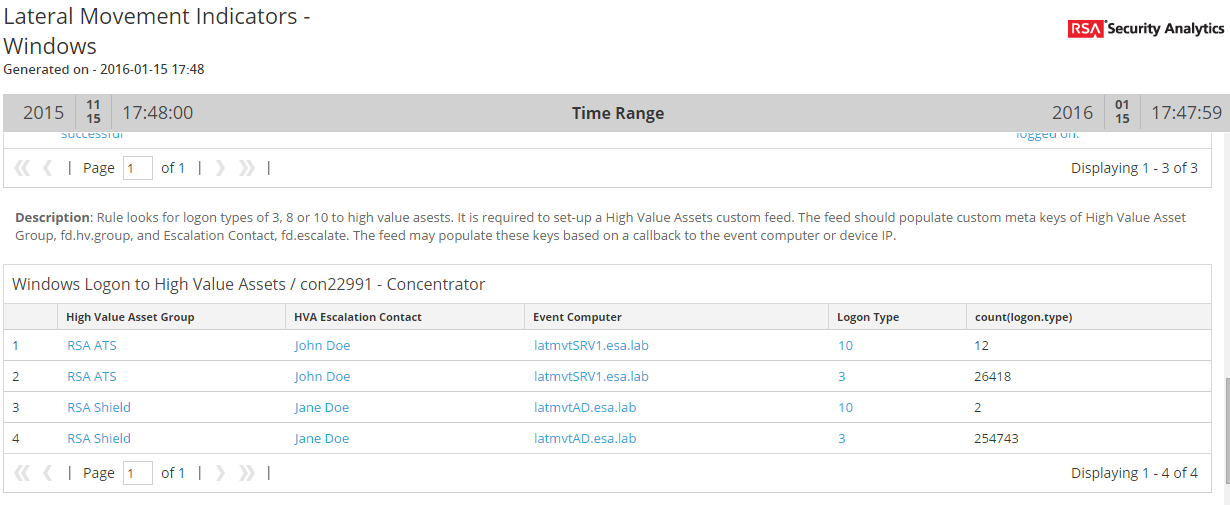Viewport: 1230px width, 505px height.
Task: Click next-page arrow in lower table pagination
Action: coord(221,473)
